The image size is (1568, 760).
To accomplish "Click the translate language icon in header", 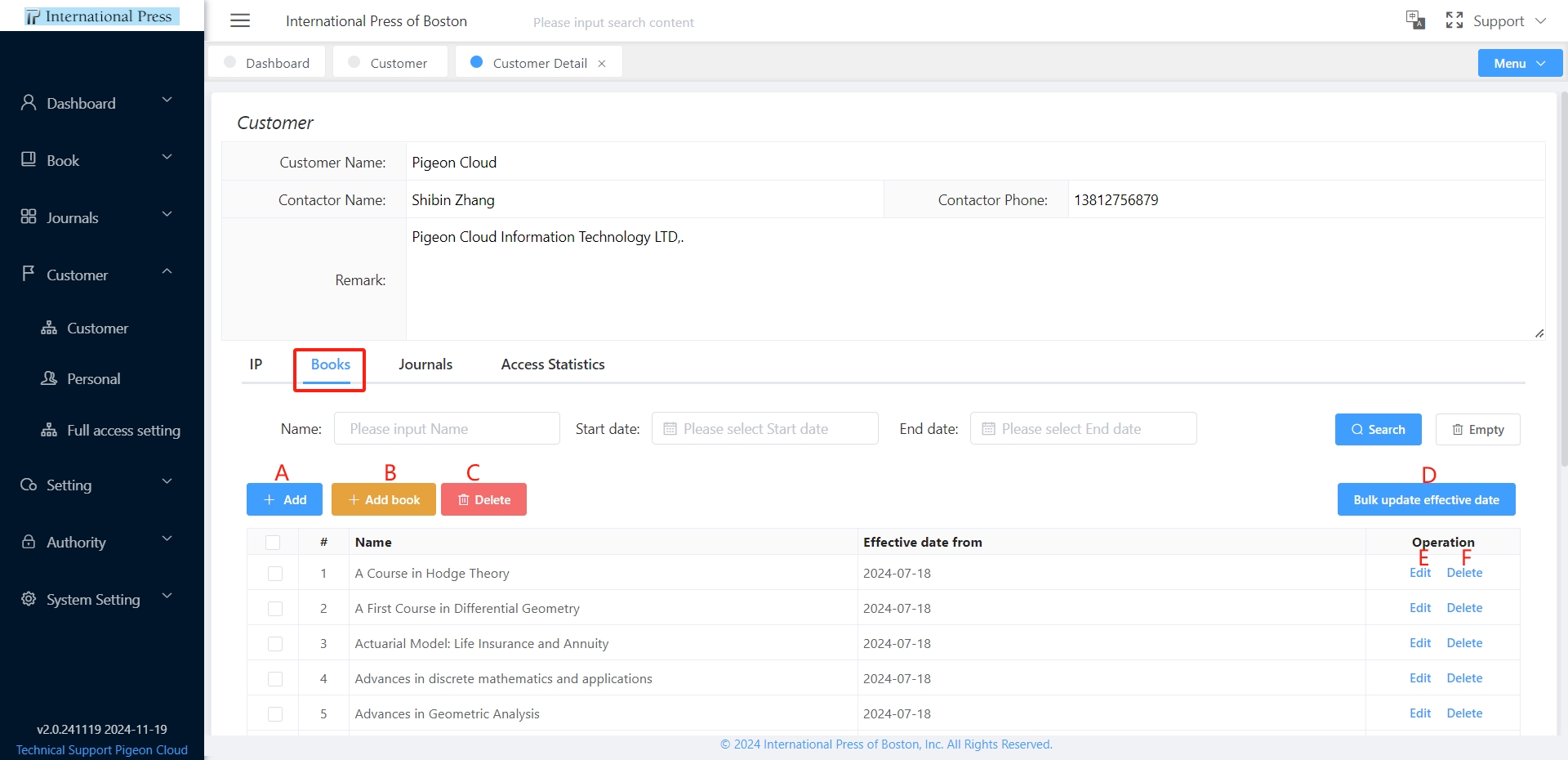I will (x=1415, y=20).
